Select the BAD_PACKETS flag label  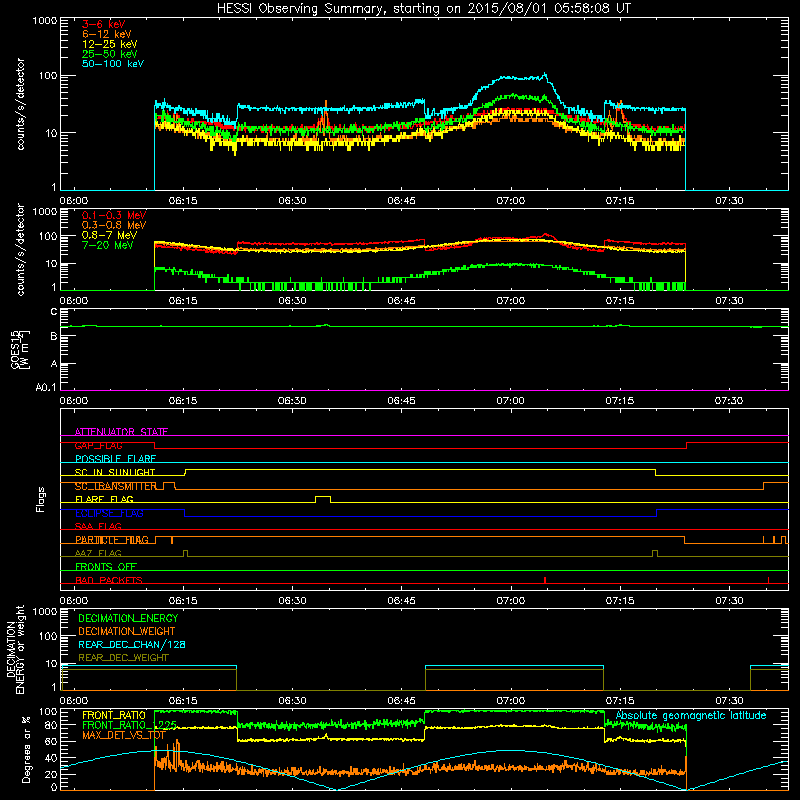tap(109, 580)
